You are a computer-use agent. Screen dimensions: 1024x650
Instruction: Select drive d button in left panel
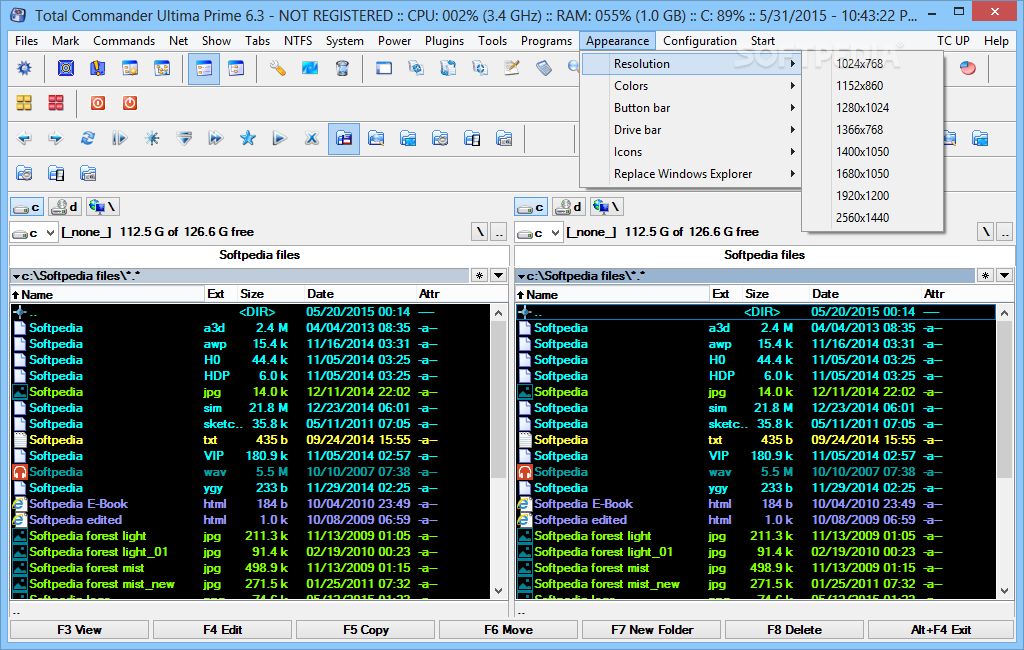pos(65,207)
